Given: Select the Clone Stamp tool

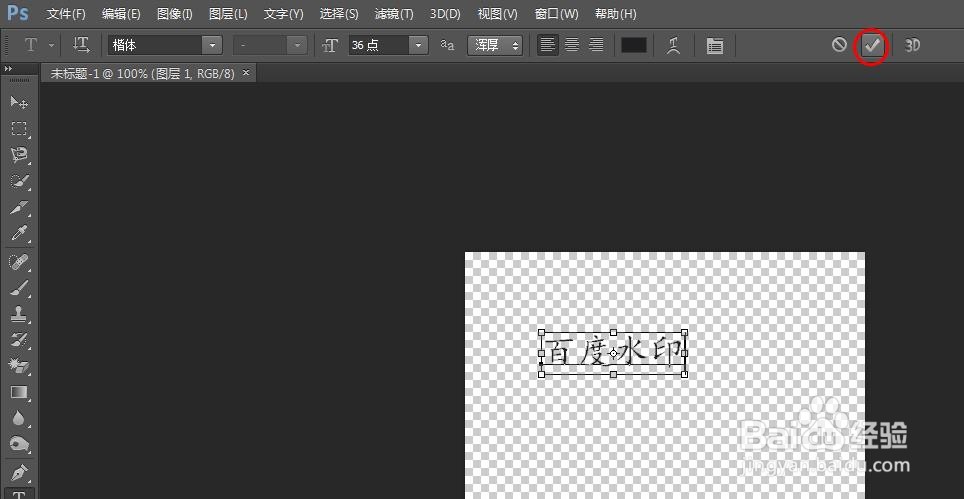Looking at the screenshot, I should click(x=19, y=315).
